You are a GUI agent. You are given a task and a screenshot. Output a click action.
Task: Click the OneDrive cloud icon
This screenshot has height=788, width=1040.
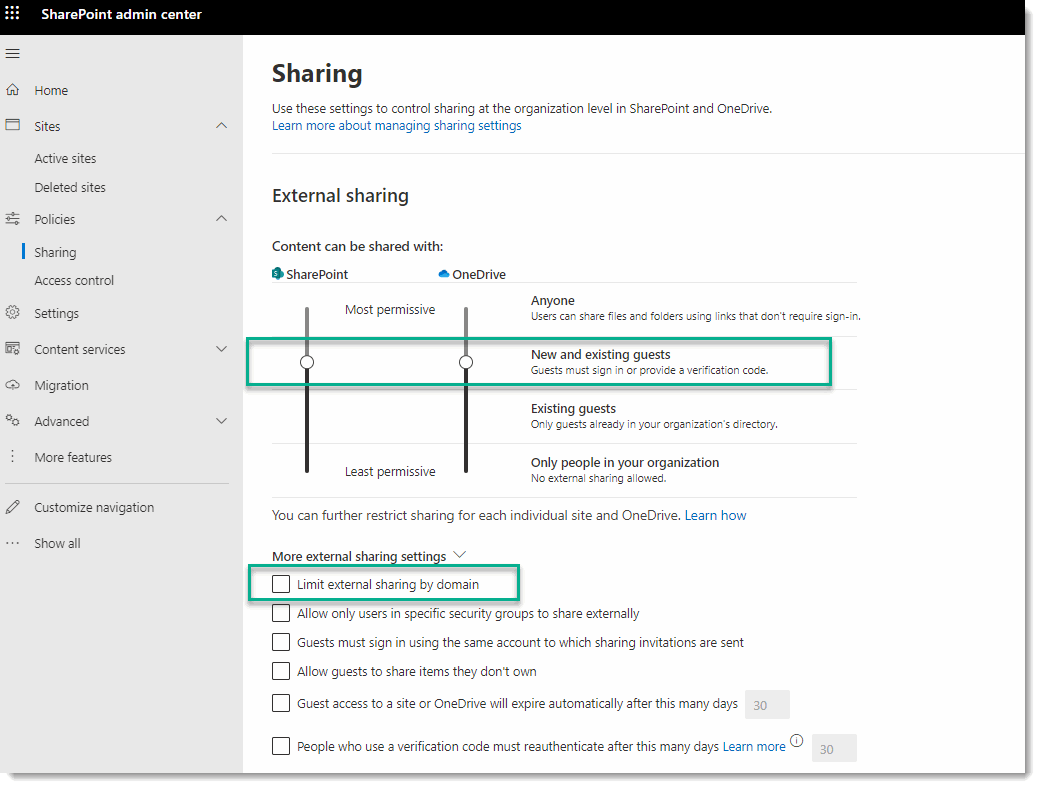(x=444, y=273)
